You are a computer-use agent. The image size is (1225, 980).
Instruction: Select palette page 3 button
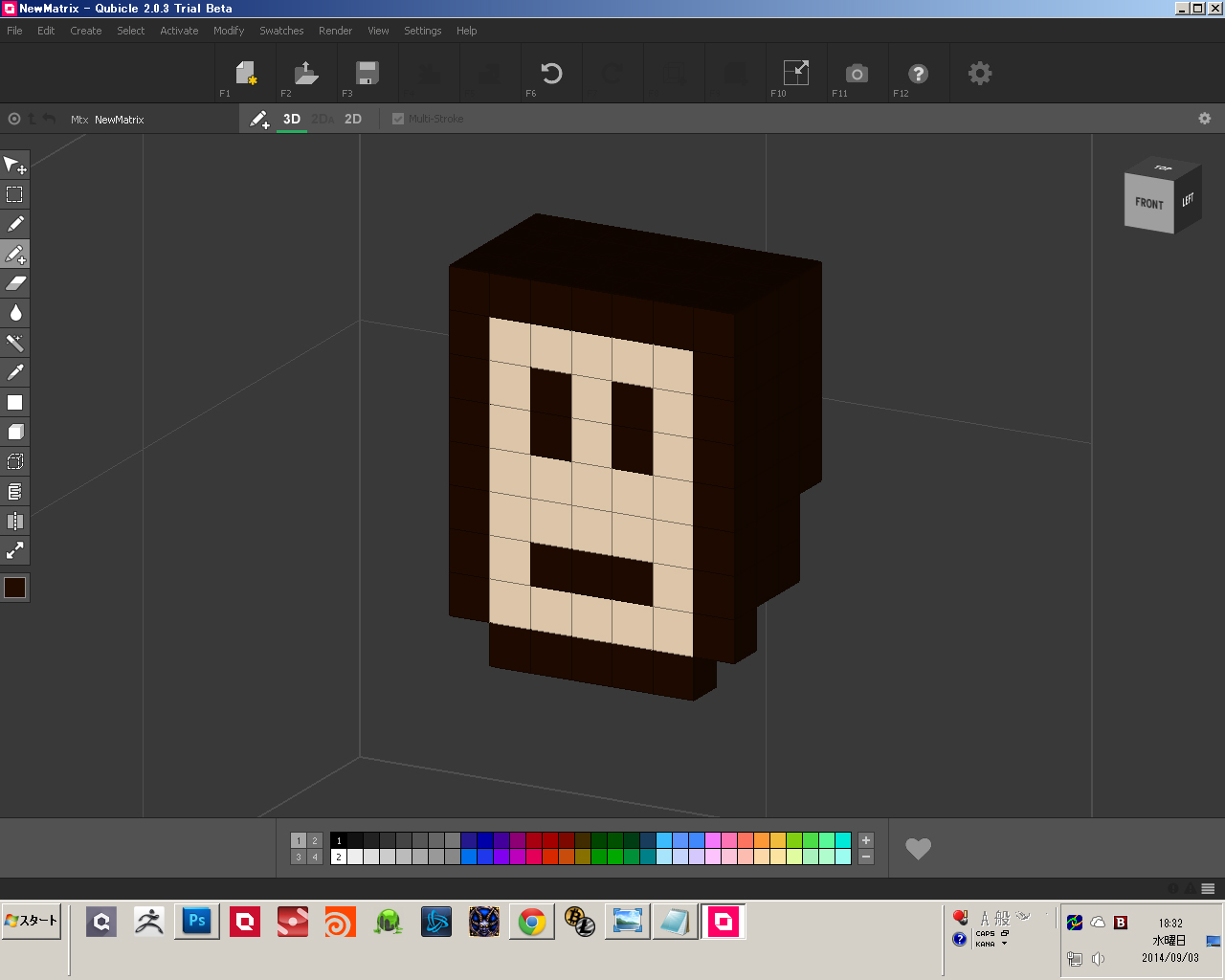(299, 857)
